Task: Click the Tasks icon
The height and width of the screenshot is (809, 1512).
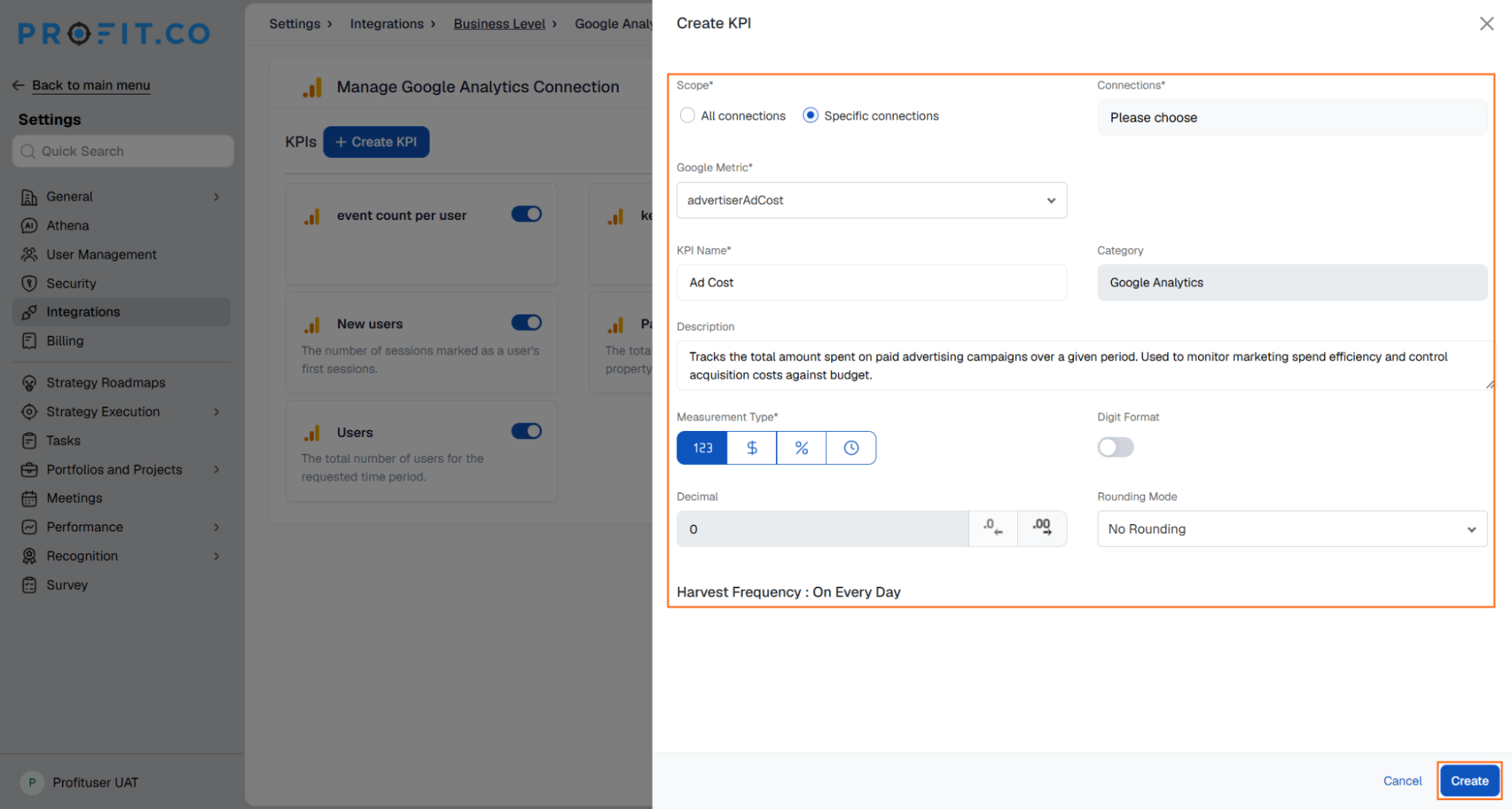Action: [x=29, y=441]
